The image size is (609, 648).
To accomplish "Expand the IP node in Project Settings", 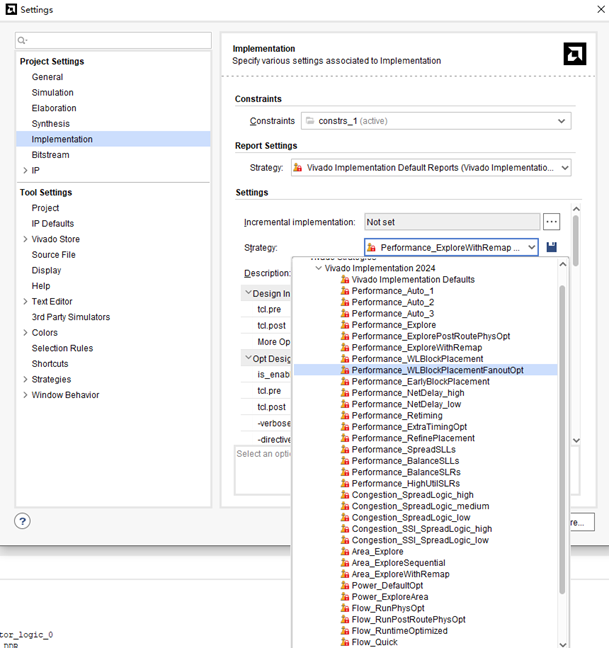I will pos(25,170).
